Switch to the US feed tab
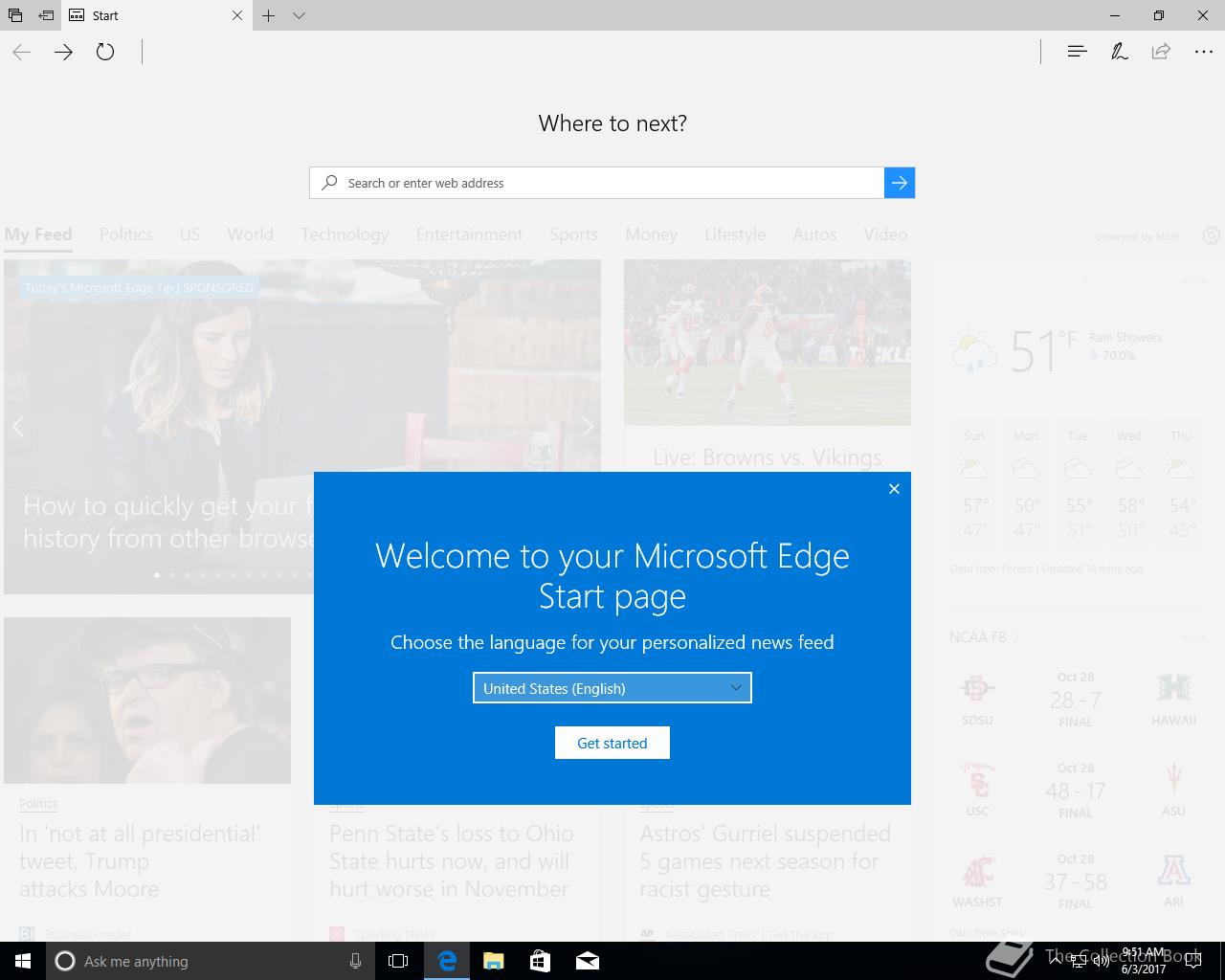 tap(189, 234)
